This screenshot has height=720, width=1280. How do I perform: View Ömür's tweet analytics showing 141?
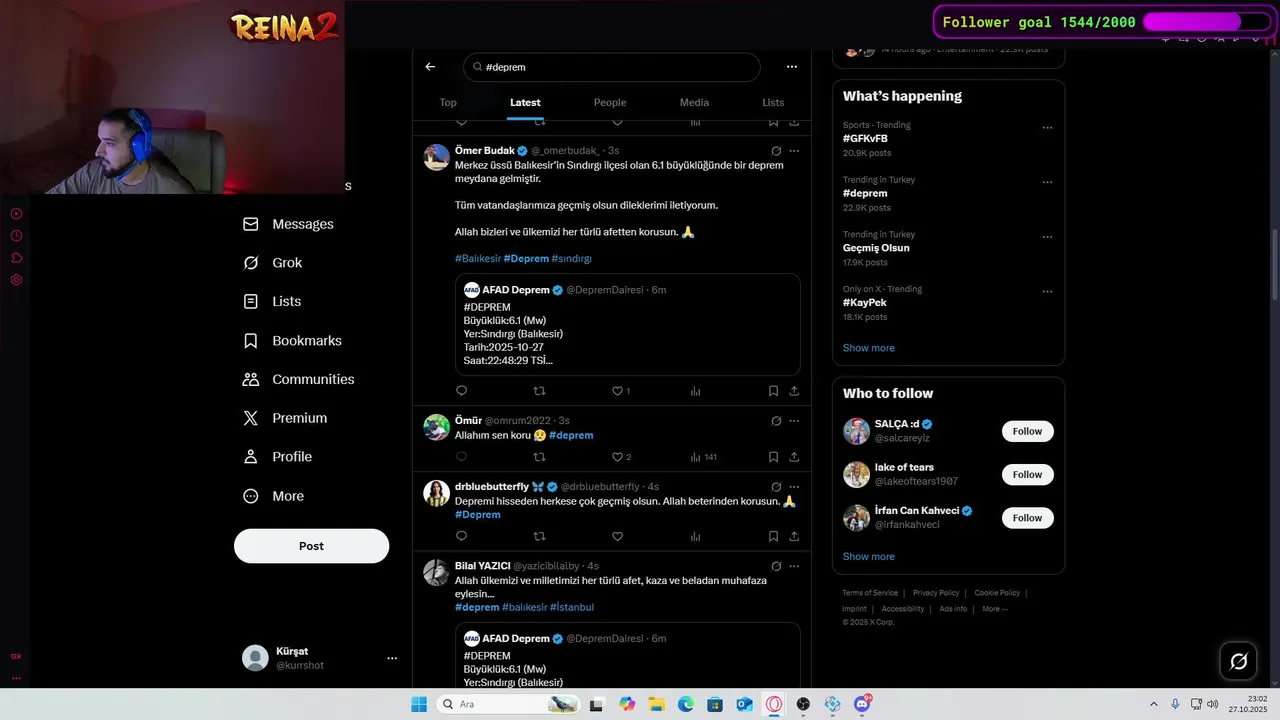pyautogui.click(x=703, y=457)
